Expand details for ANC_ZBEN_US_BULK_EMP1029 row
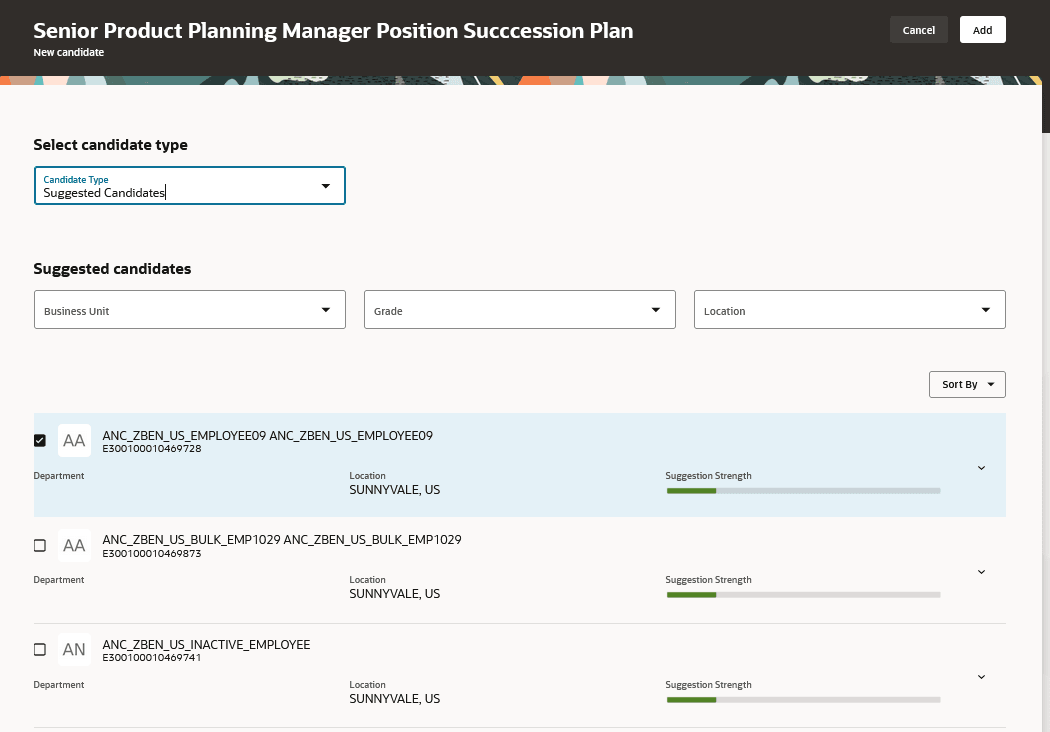 pos(981,572)
